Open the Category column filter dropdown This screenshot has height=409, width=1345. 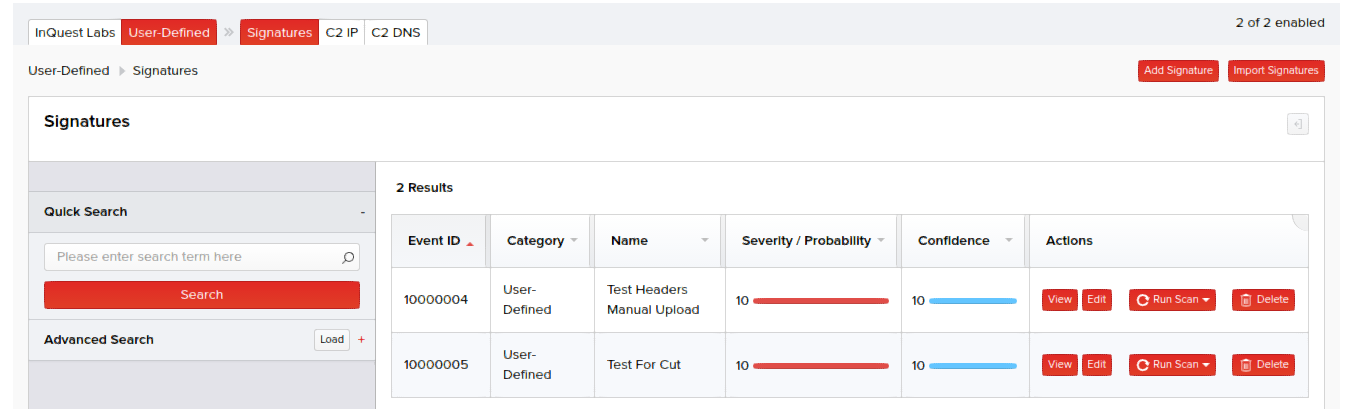click(x=574, y=241)
